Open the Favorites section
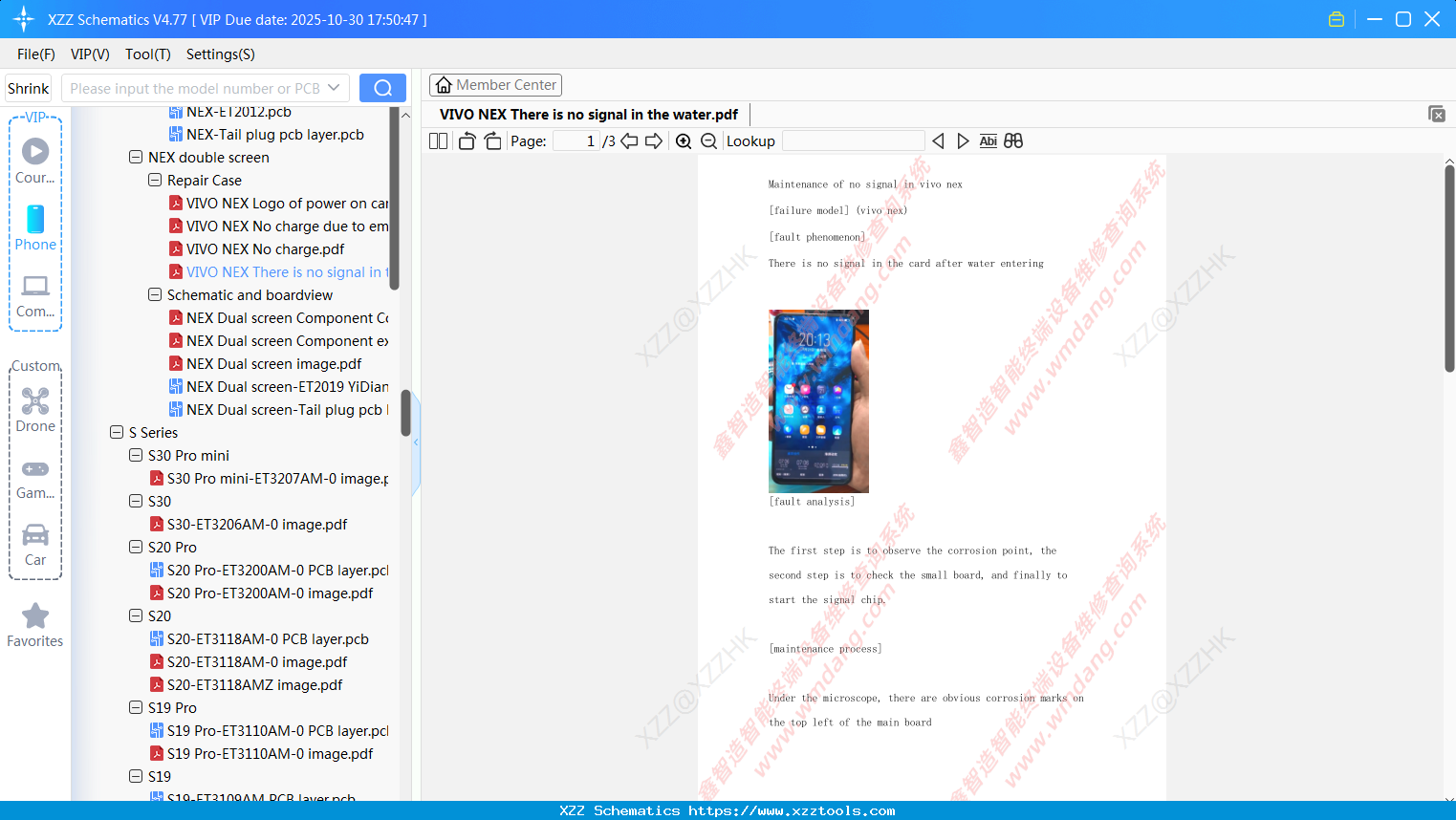 pos(35,625)
